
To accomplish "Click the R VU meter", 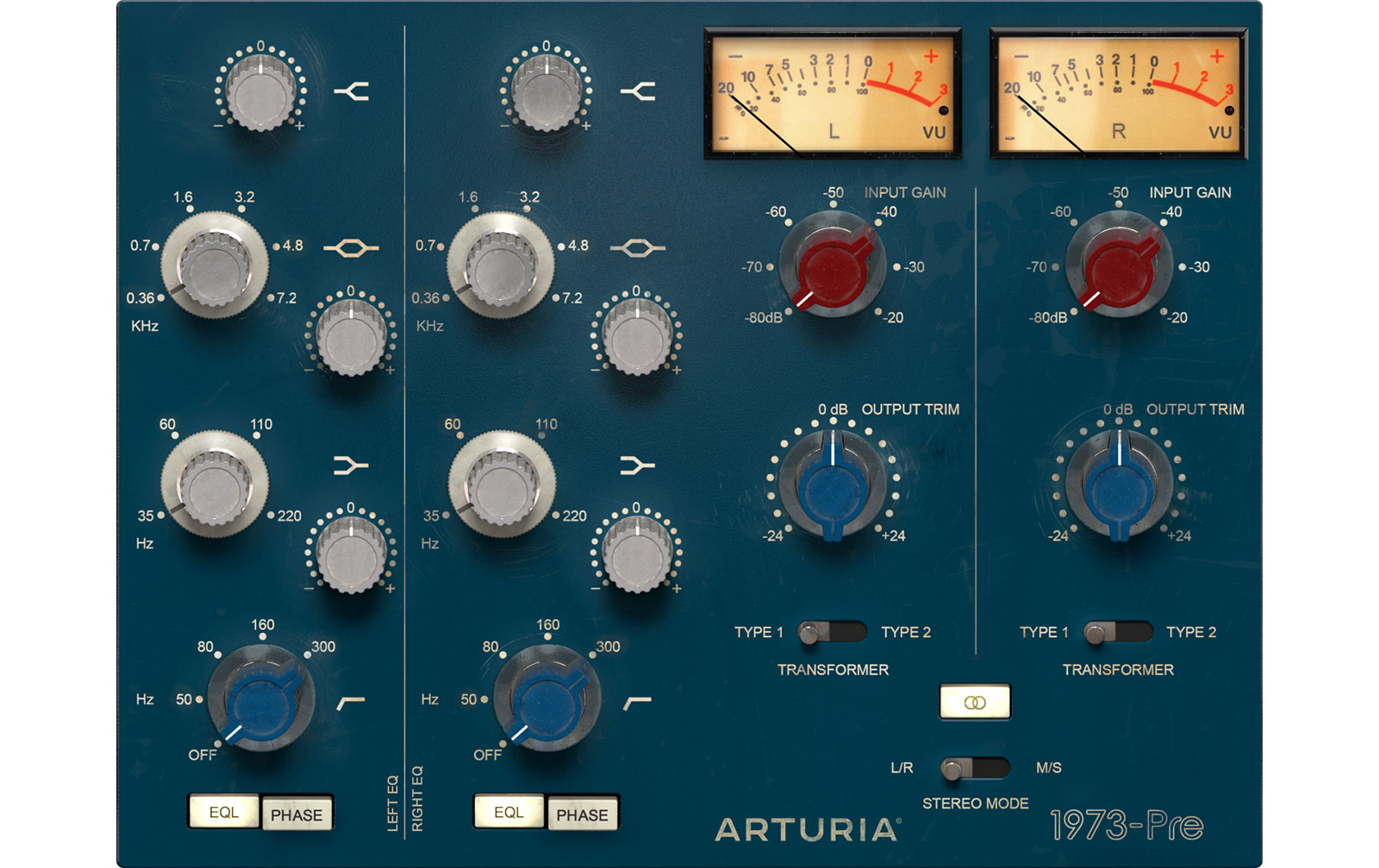I will click(x=1119, y=94).
